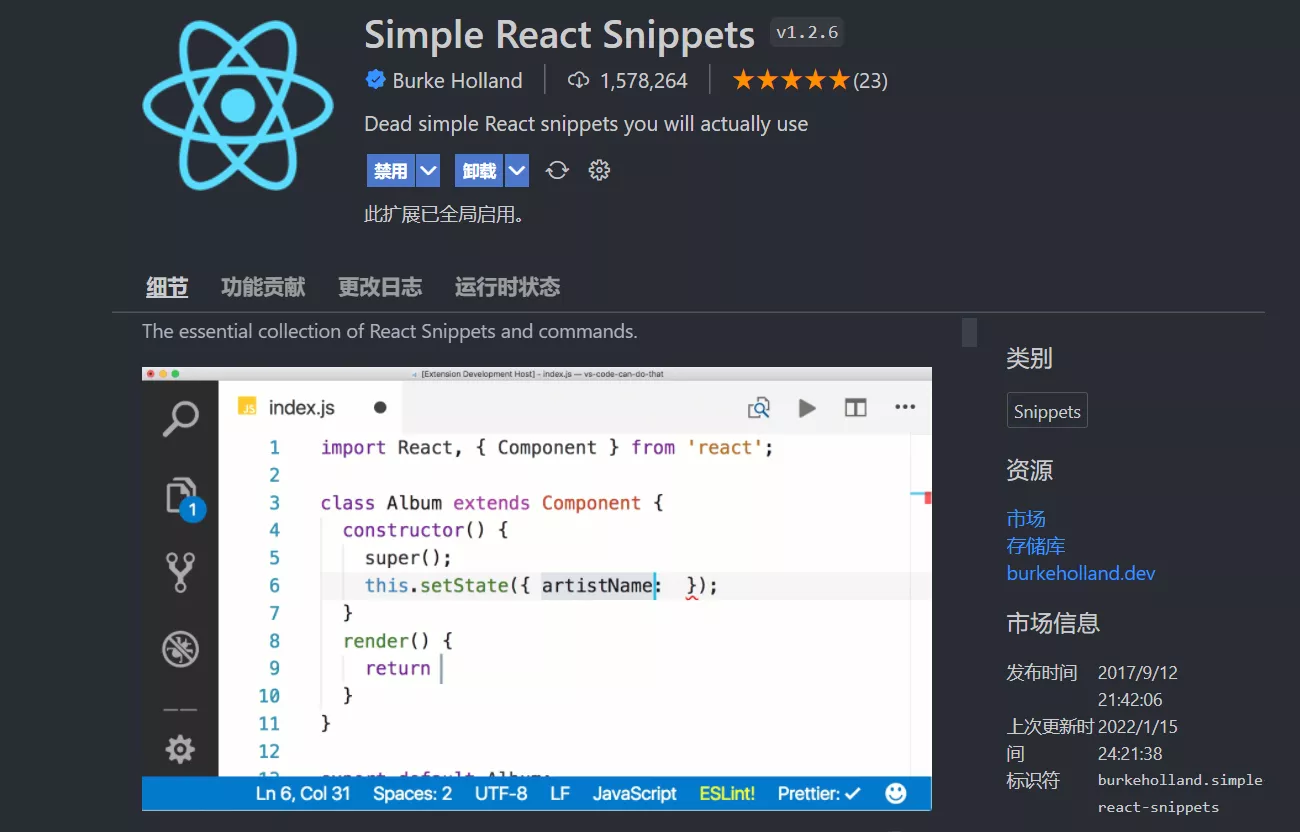This screenshot has width=1300, height=832.
Task: Open the 市场 marketplace link
Action: coord(1026,518)
